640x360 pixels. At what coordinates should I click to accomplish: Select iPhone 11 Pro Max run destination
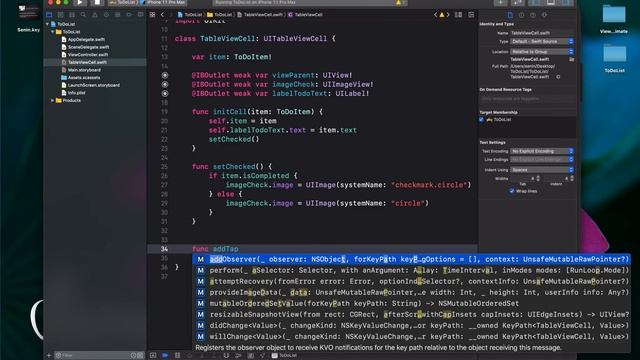tap(163, 2)
